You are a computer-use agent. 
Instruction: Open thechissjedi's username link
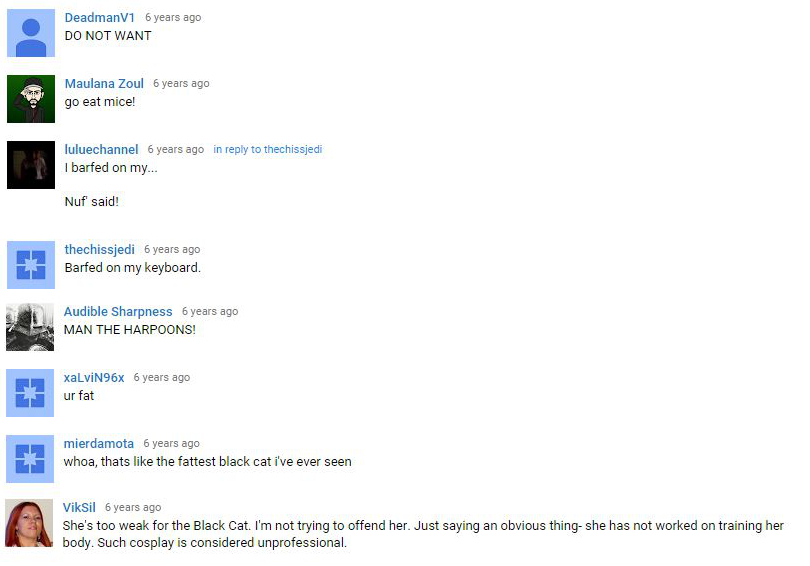pos(100,249)
